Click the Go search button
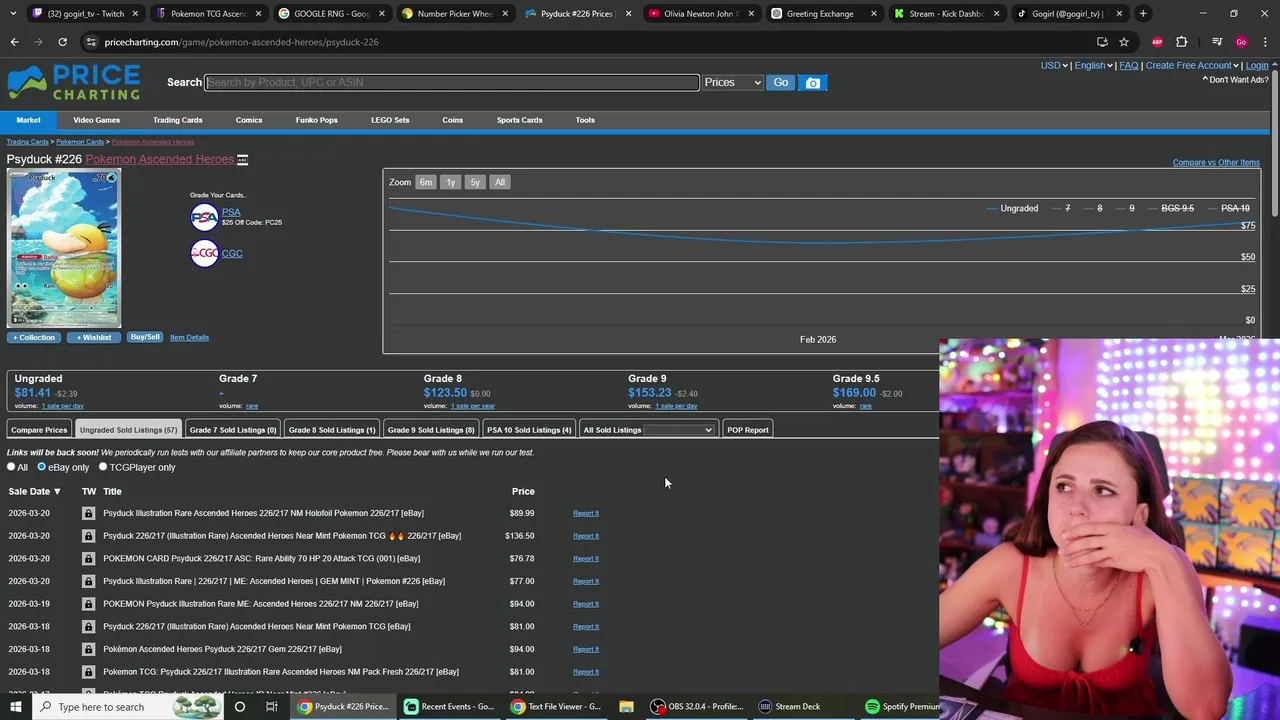1280x720 pixels. point(780,83)
